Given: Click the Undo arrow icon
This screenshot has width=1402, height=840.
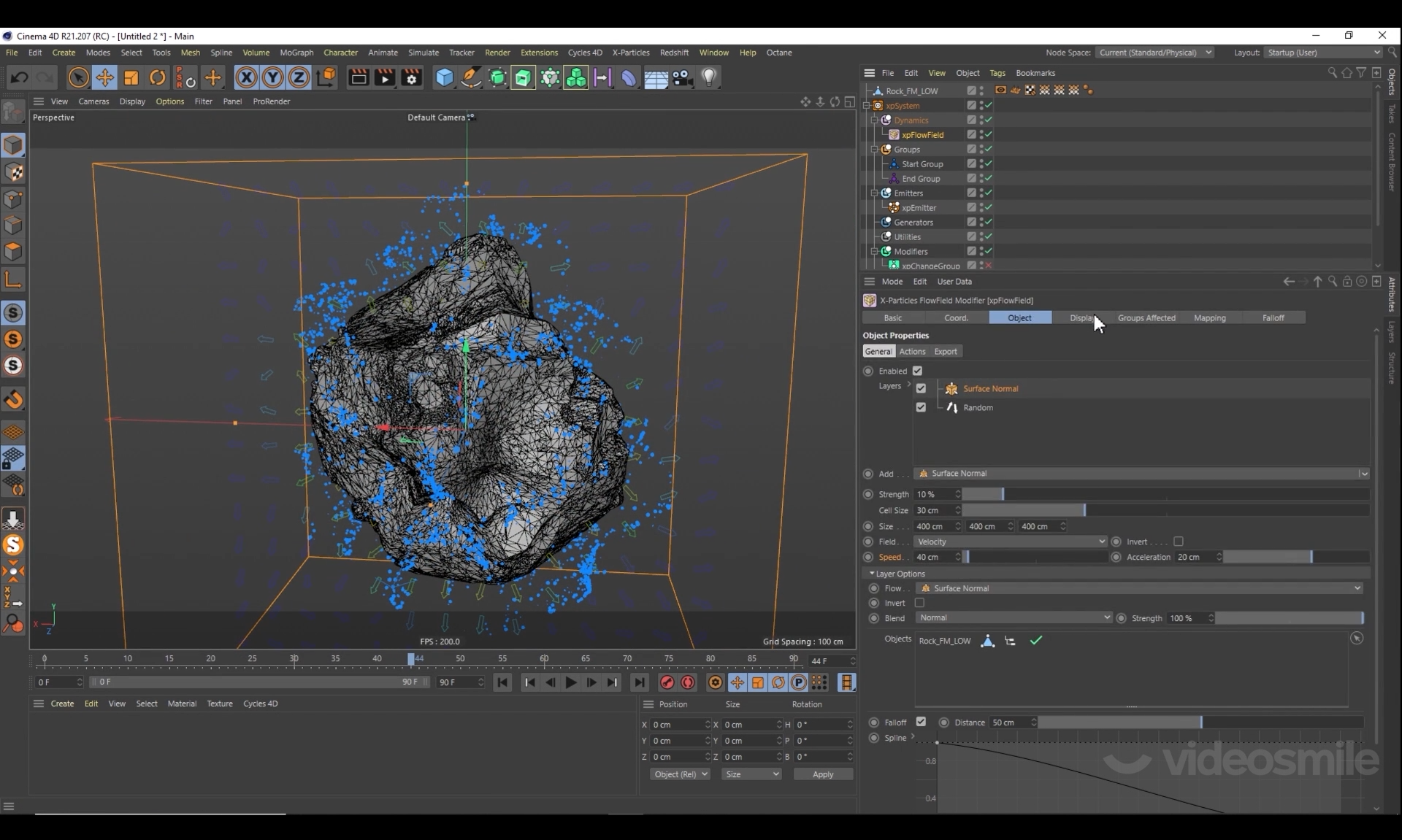Looking at the screenshot, I should point(20,77).
